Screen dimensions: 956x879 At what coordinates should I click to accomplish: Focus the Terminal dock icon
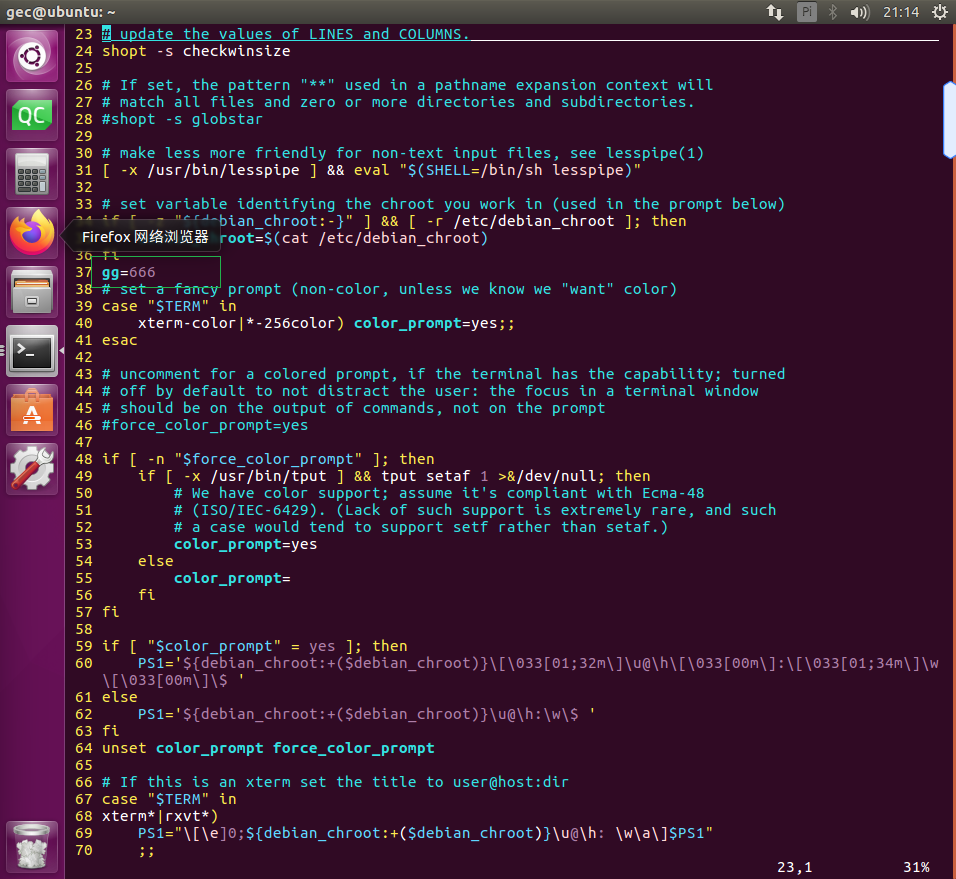32,351
